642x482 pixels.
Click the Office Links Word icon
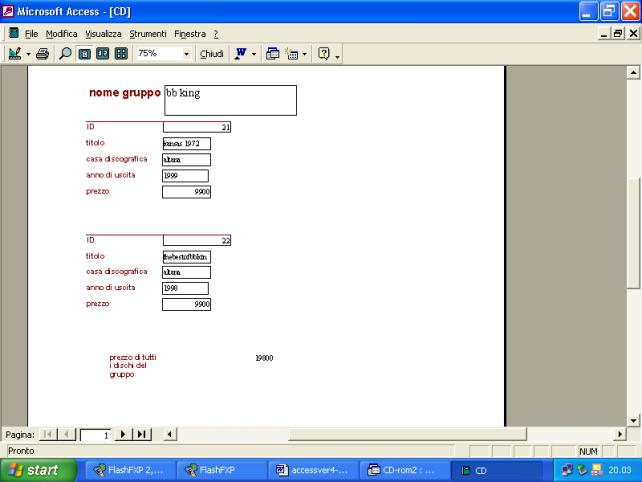pyautogui.click(x=241, y=54)
